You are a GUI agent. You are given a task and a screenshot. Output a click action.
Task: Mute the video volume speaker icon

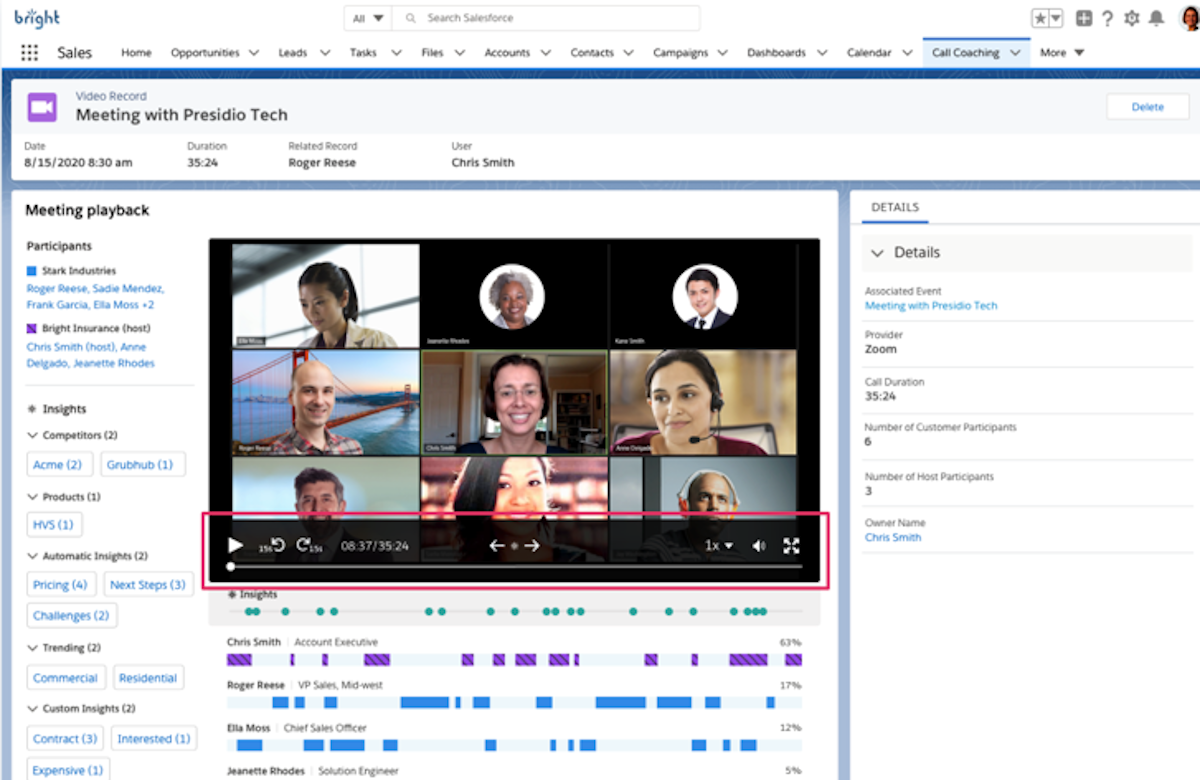759,546
